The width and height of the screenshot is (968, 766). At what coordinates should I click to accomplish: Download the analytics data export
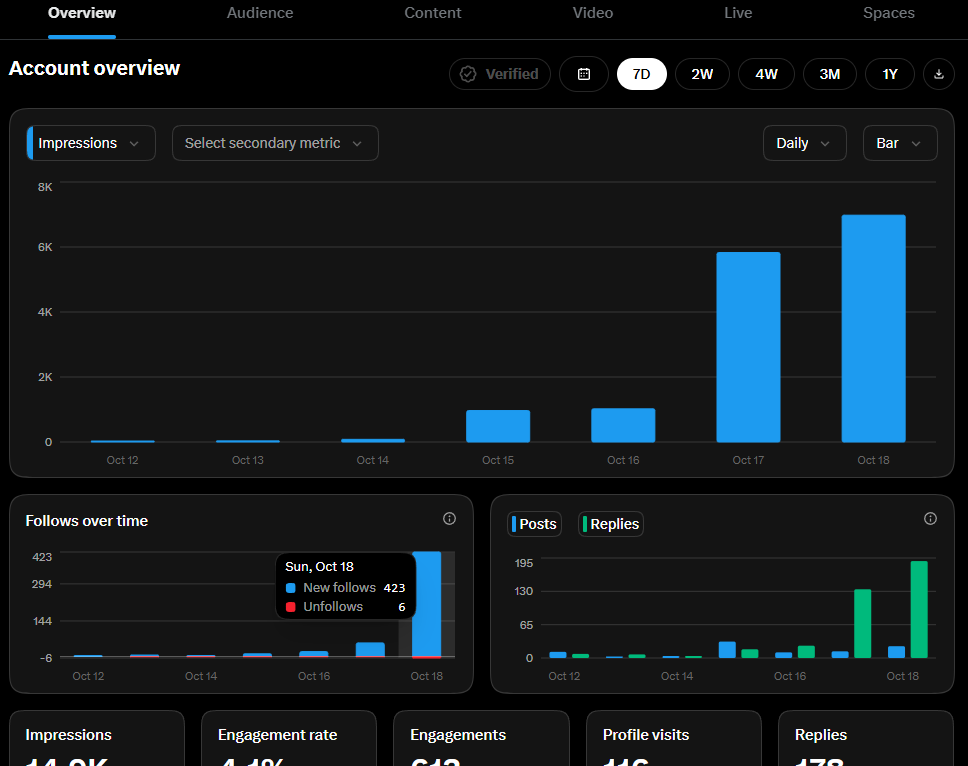tap(938, 74)
